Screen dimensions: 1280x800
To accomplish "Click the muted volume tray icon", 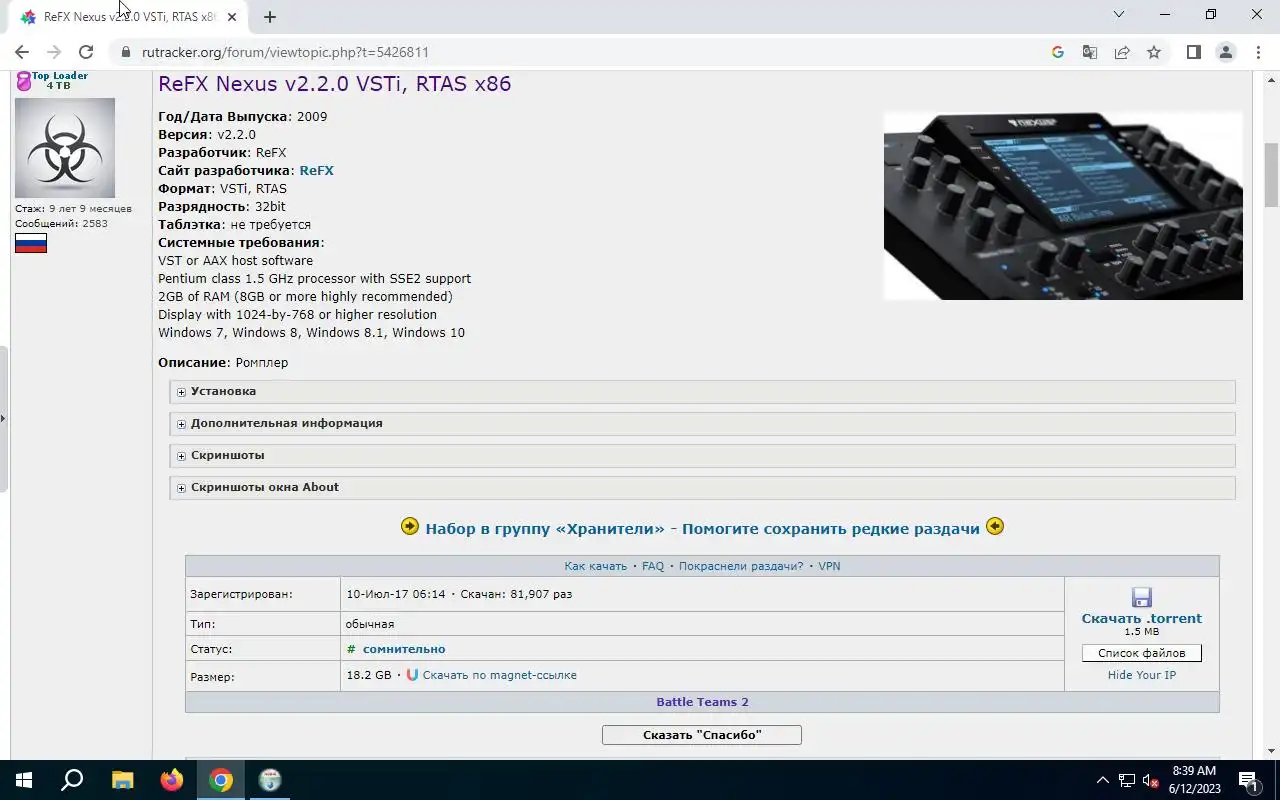I will coord(1151,780).
